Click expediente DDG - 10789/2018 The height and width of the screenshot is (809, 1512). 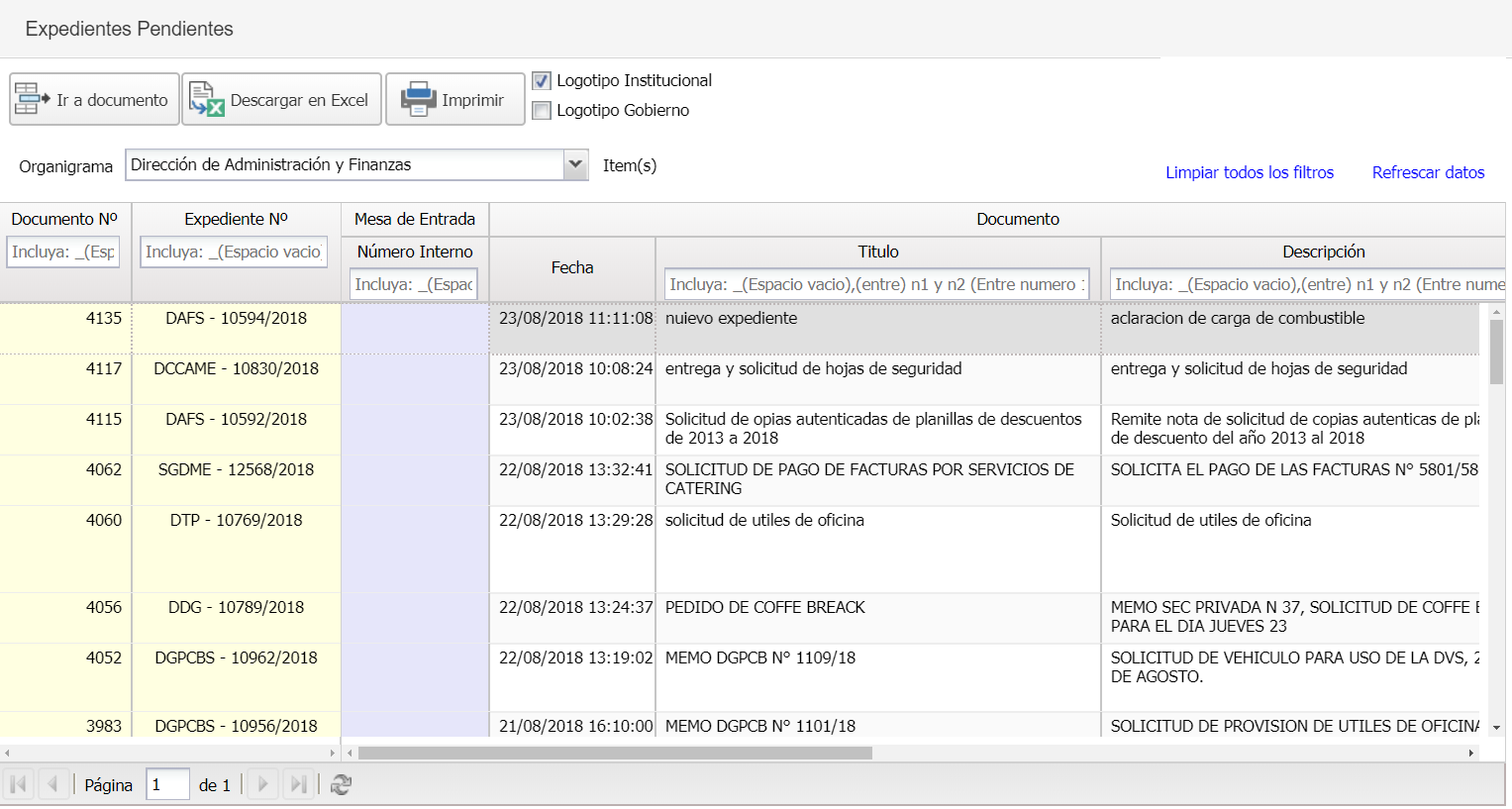[236, 607]
